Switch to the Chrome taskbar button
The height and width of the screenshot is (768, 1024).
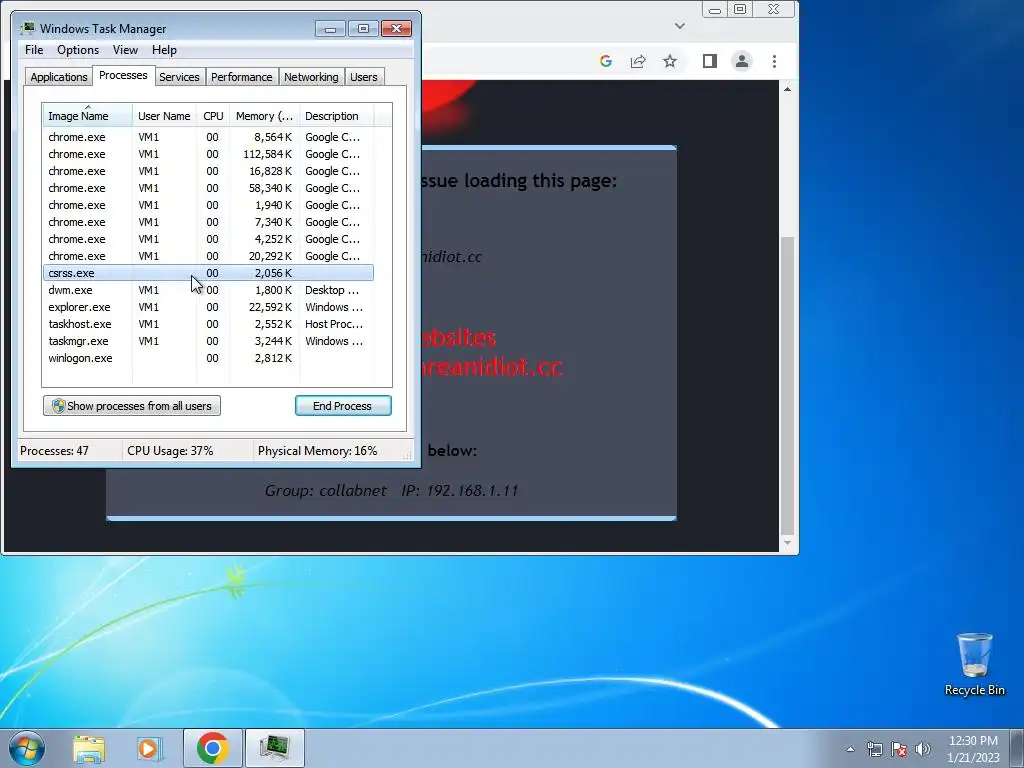coord(212,748)
